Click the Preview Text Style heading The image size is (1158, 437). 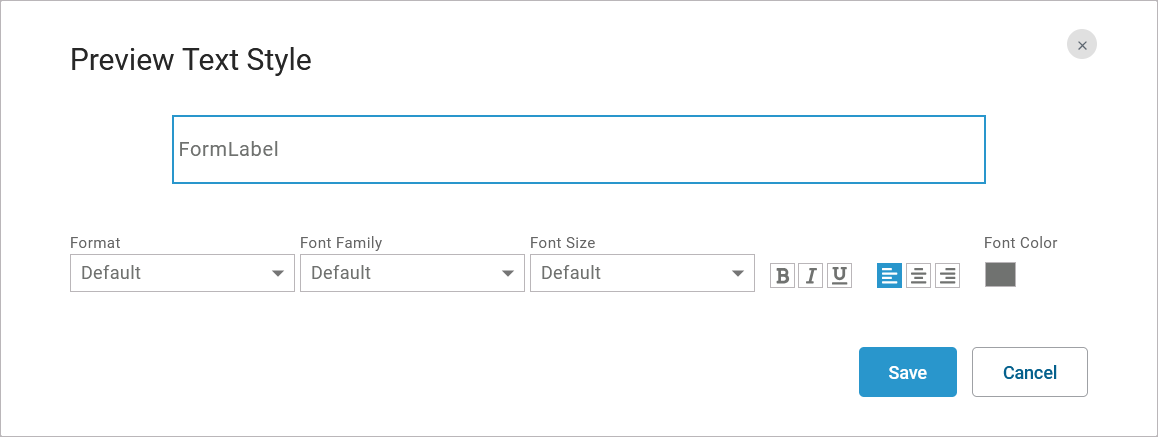click(x=191, y=60)
